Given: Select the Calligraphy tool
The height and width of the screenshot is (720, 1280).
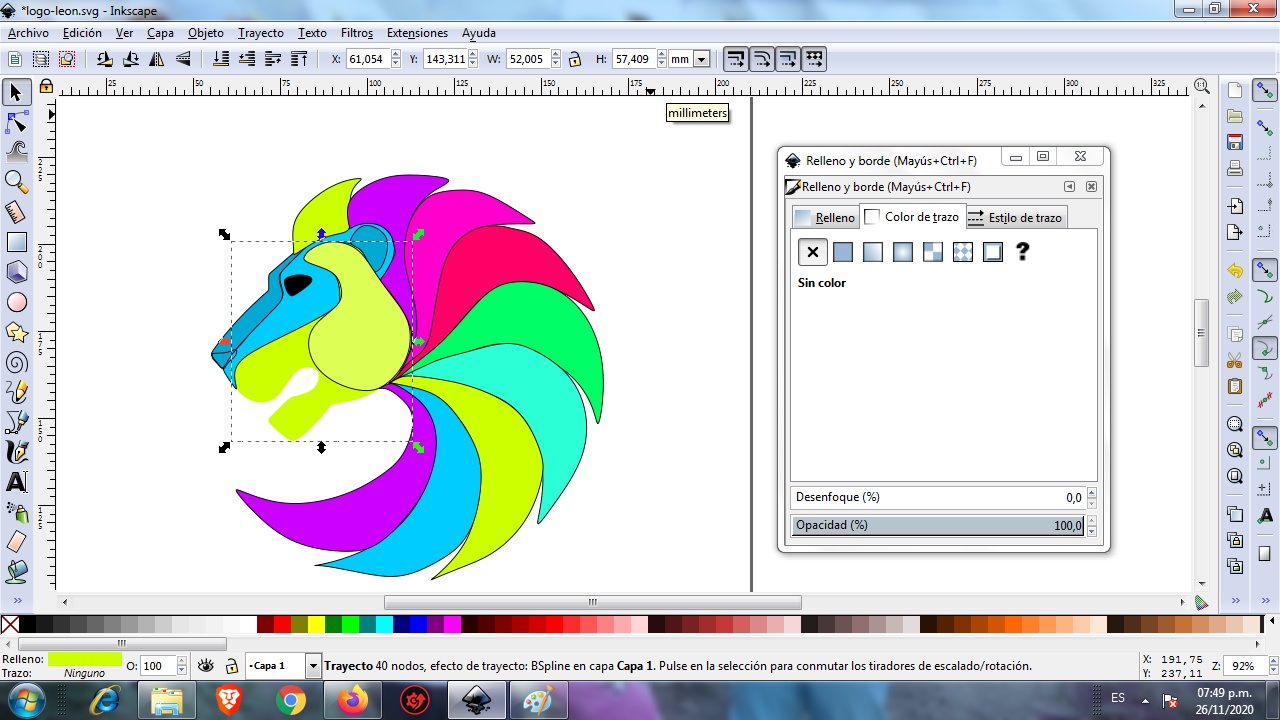Looking at the screenshot, I should tap(16, 452).
